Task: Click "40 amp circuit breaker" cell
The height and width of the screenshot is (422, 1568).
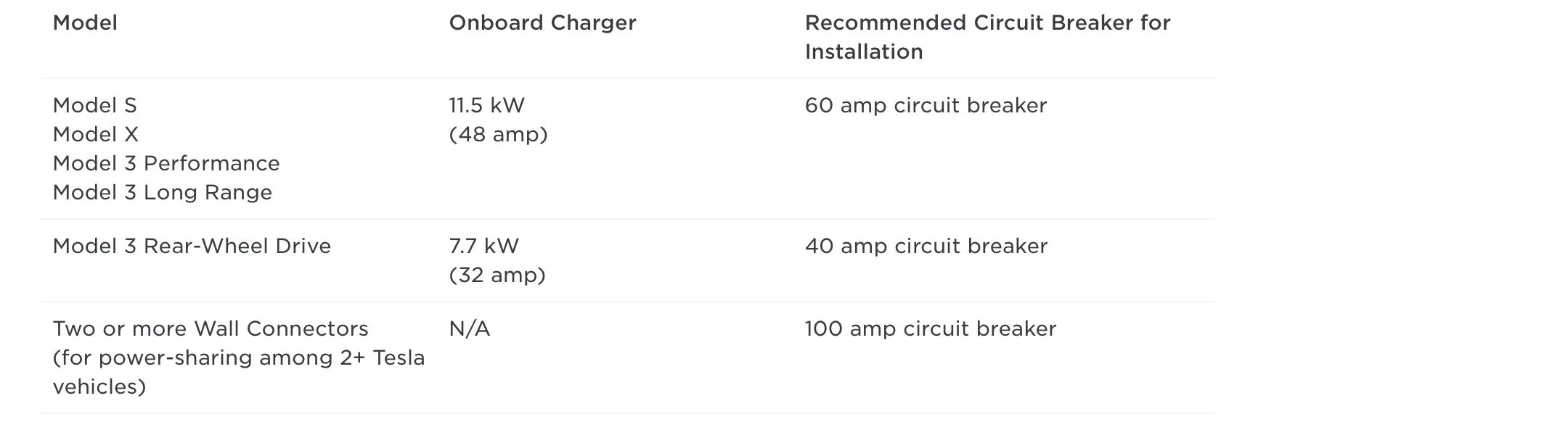Action: click(x=926, y=247)
